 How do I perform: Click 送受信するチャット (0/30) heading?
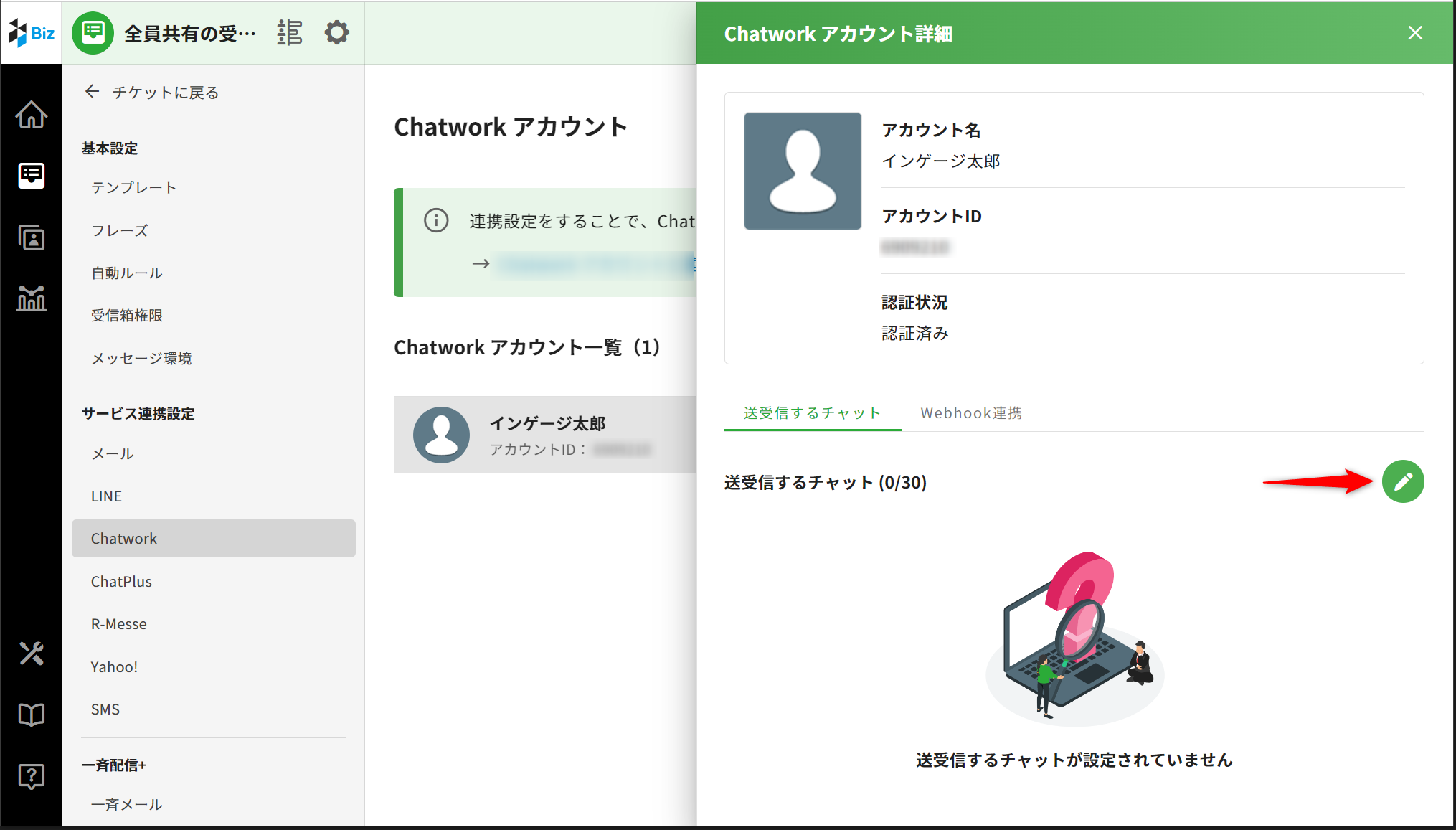(x=826, y=482)
